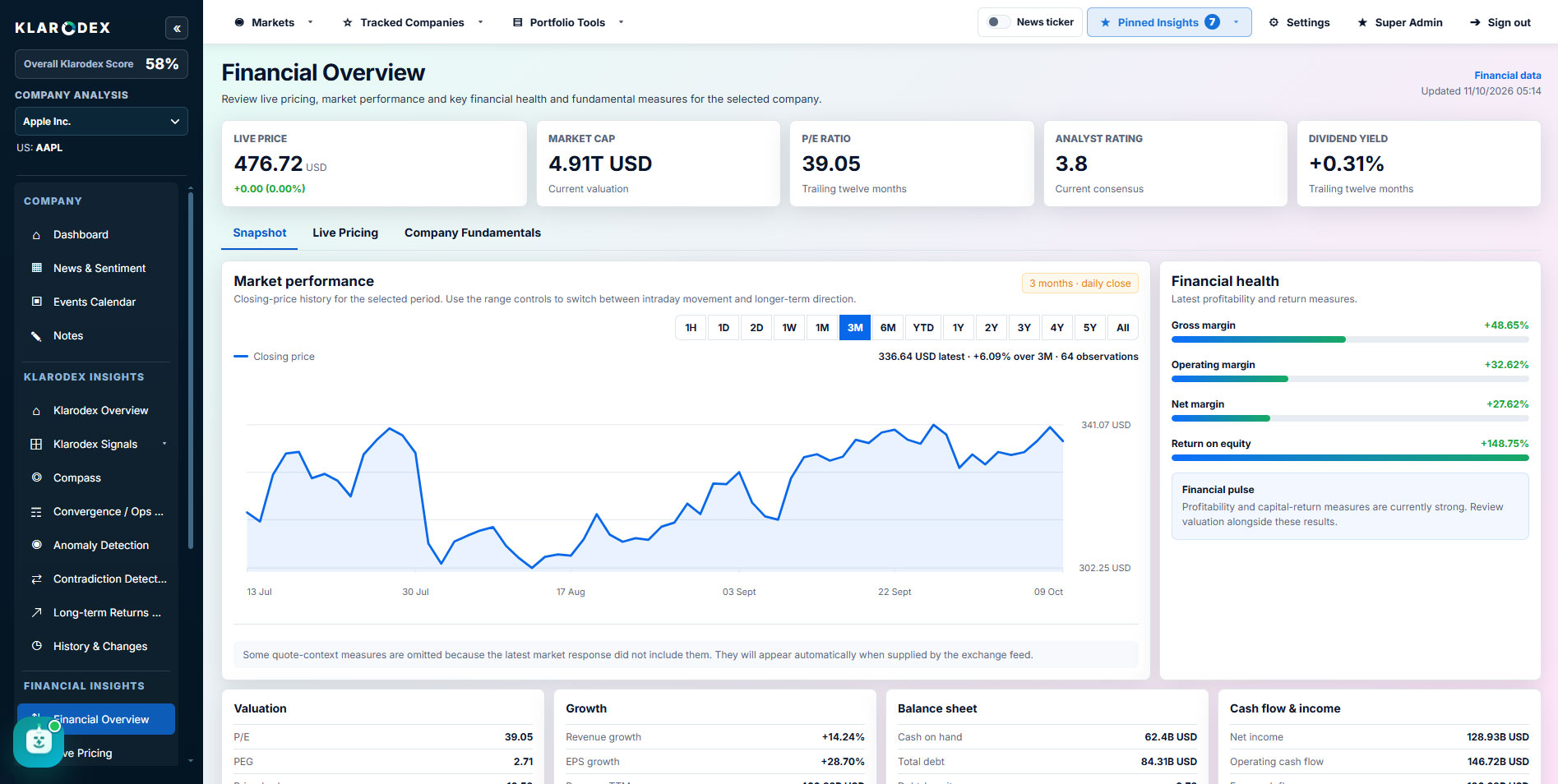Expand the Tracked Companies menu
The width and height of the screenshot is (1558, 784).
(x=413, y=22)
